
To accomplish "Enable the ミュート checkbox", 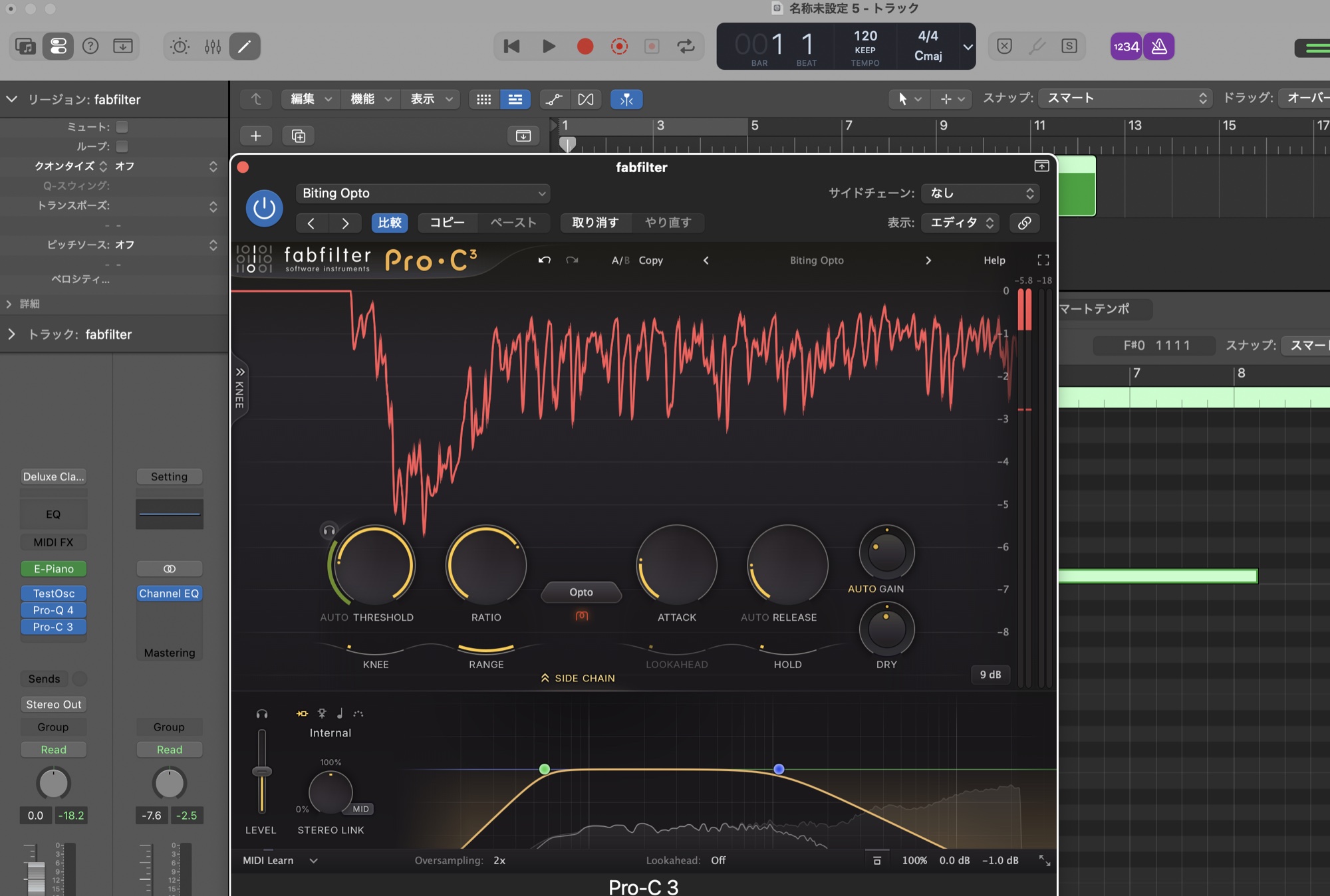I will (122, 126).
